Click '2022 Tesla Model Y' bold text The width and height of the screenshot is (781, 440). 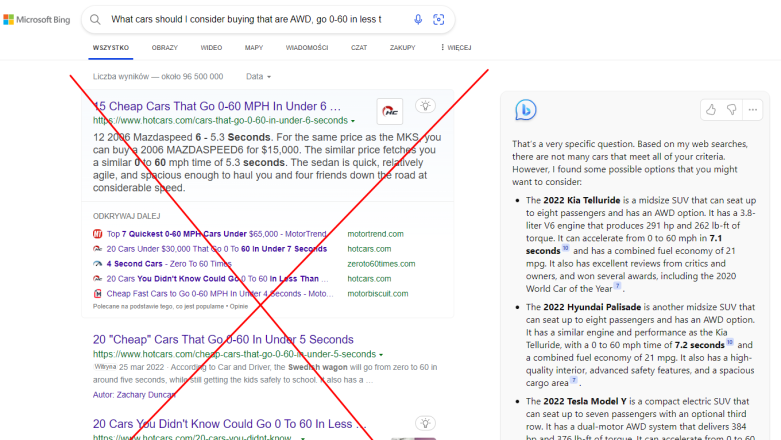click(x=585, y=401)
